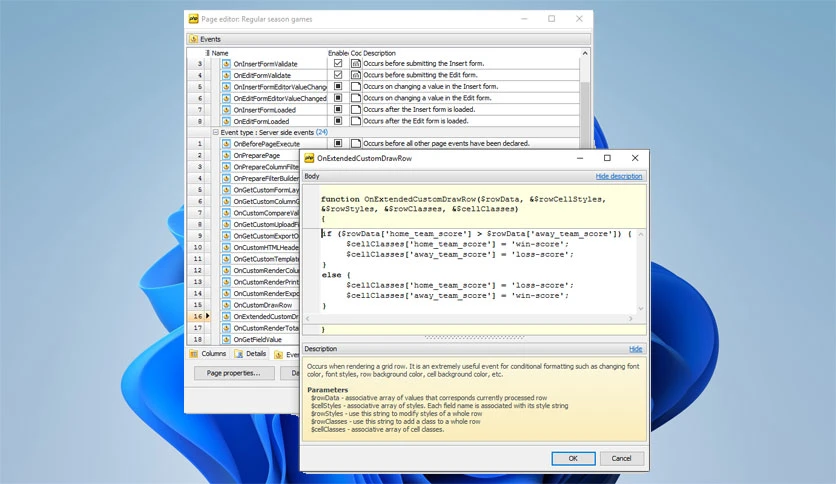Image resolution: width=836 pixels, height=484 pixels.
Task: Click the horizontal scroll left arrow in editor
Action: pyautogui.click(x=308, y=319)
